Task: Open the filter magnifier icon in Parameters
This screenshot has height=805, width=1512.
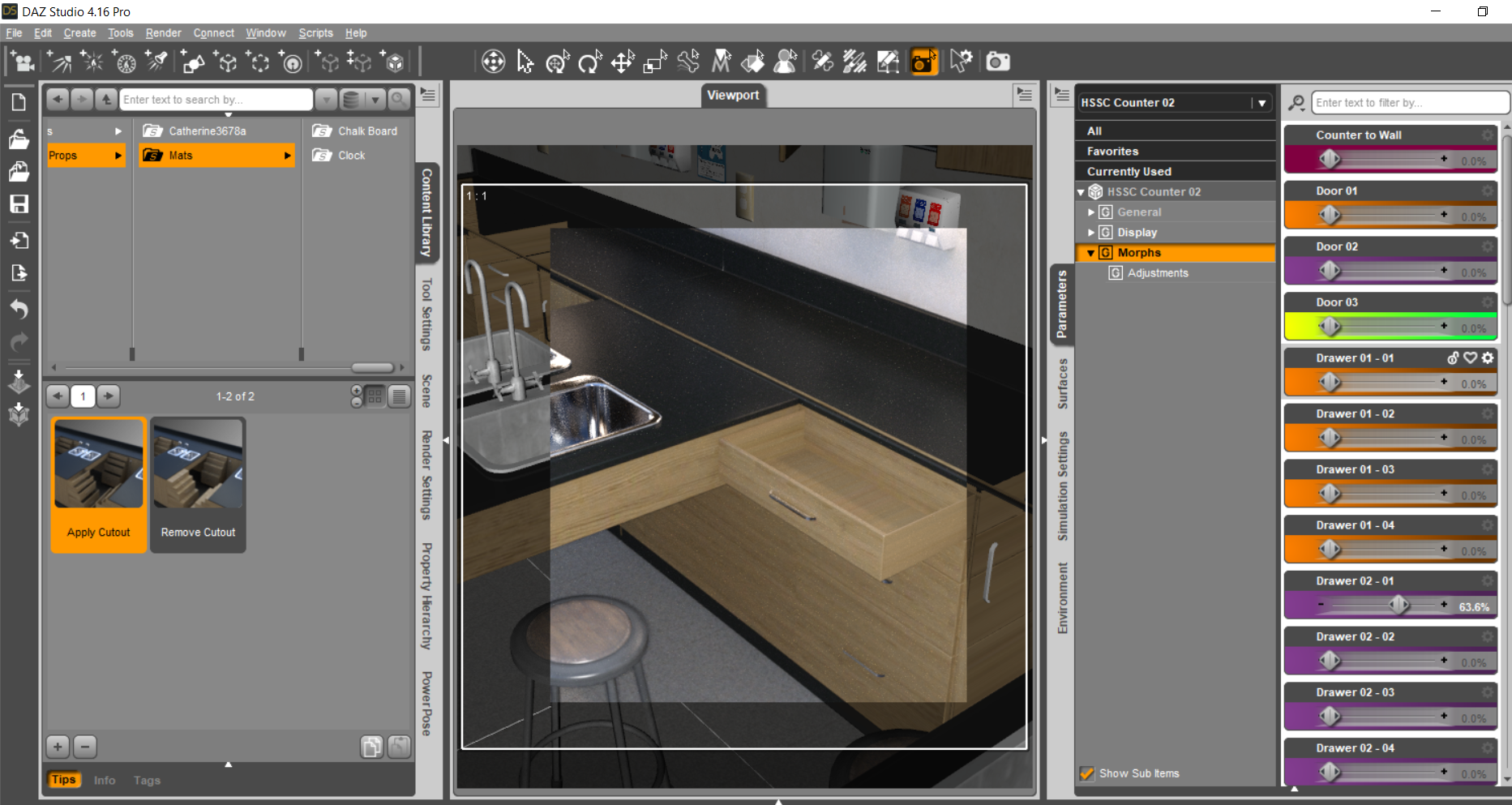Action: (1296, 103)
